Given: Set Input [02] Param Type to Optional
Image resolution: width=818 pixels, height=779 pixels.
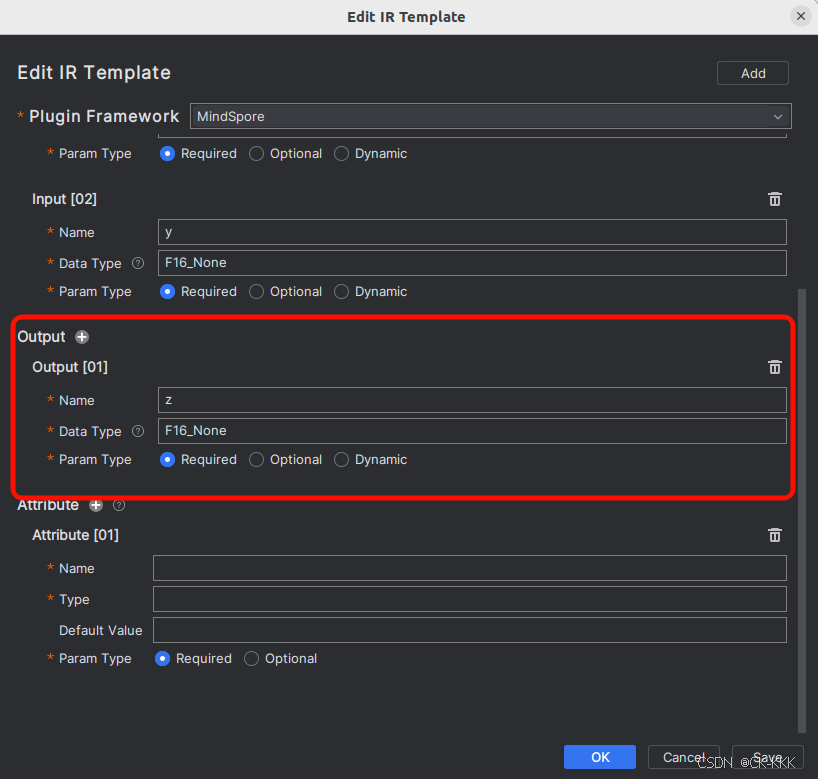Looking at the screenshot, I should pyautogui.click(x=257, y=292).
